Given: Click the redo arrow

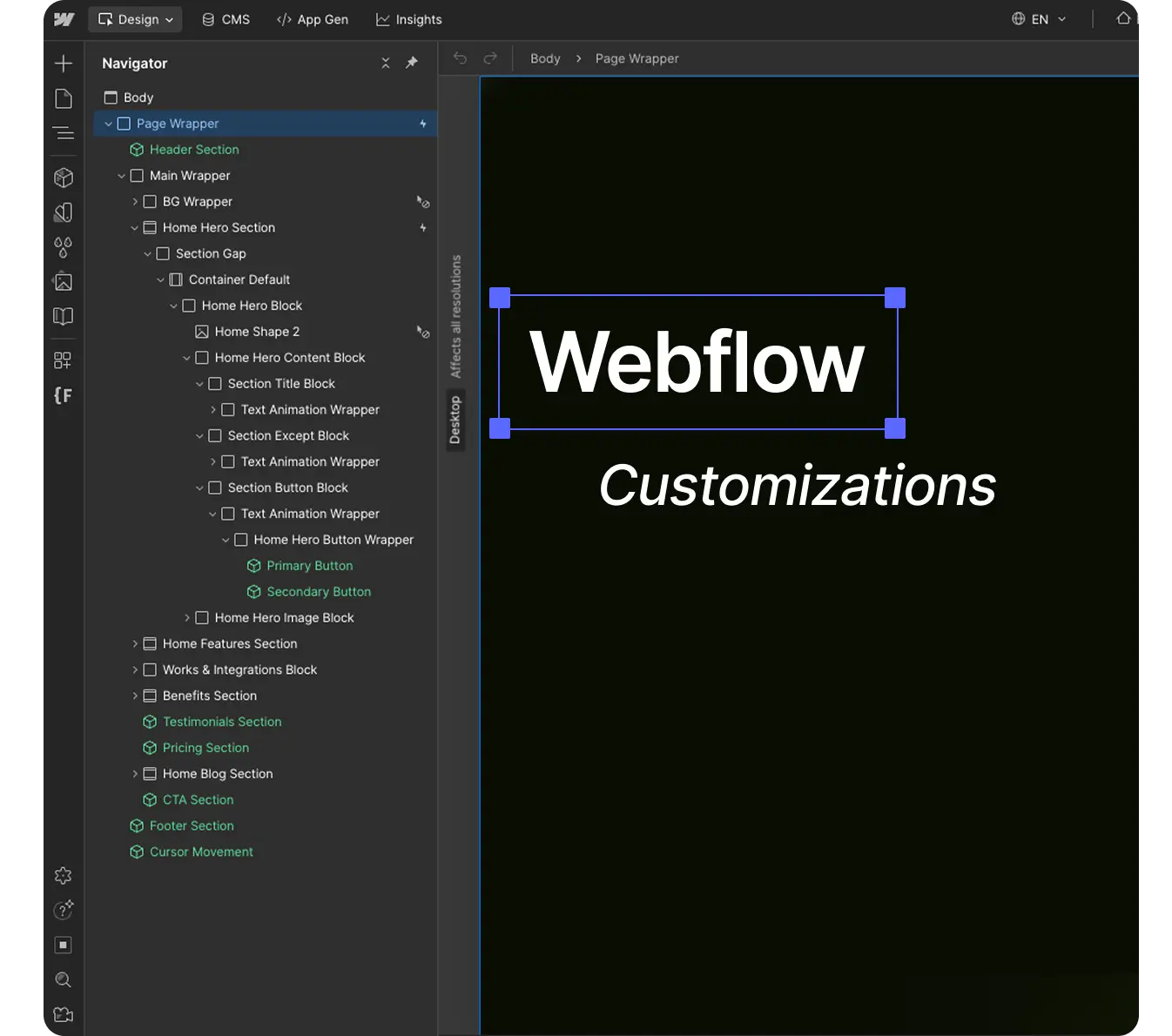Looking at the screenshot, I should [490, 58].
